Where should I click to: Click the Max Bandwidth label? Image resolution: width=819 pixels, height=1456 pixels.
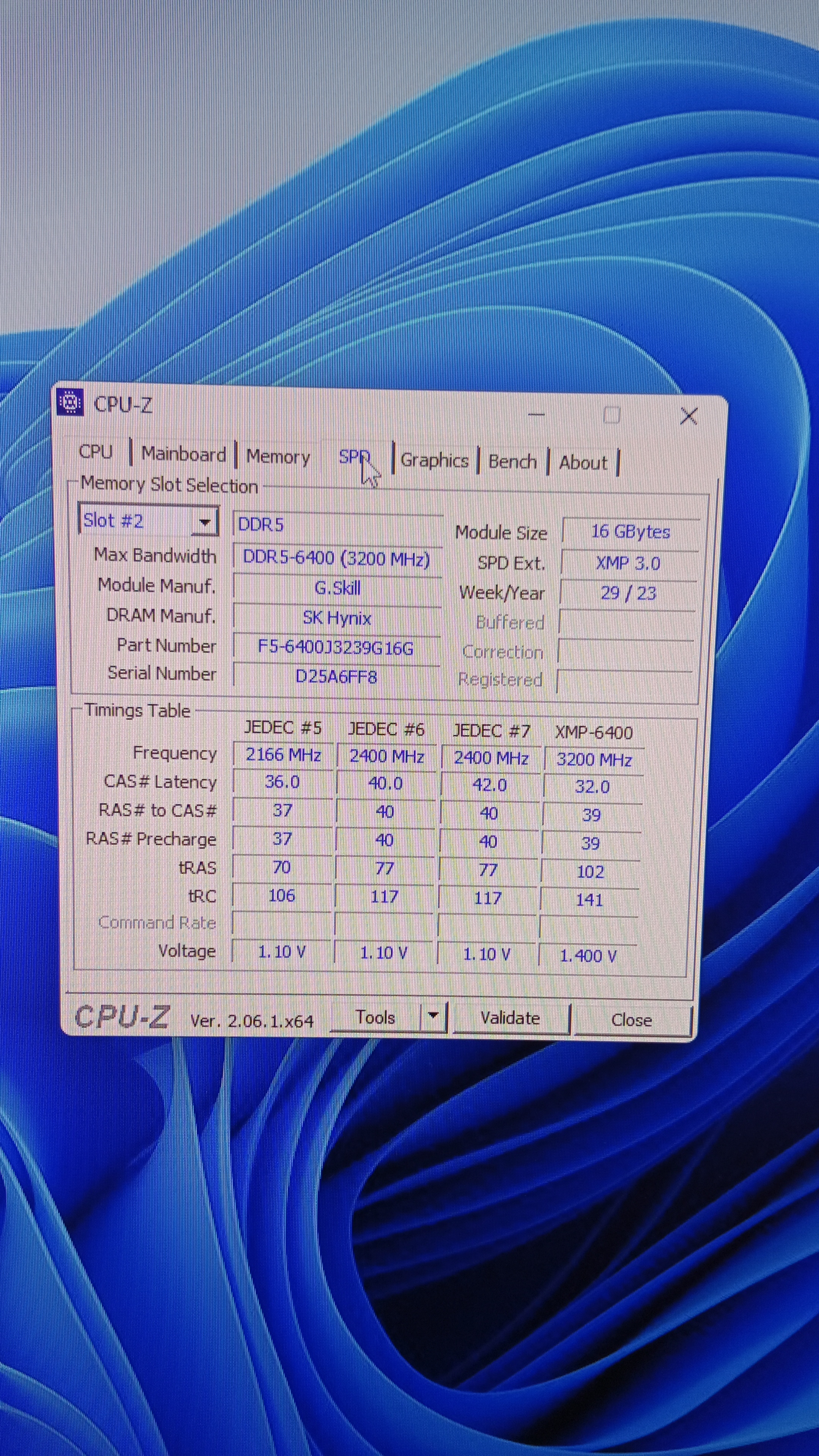click(155, 555)
